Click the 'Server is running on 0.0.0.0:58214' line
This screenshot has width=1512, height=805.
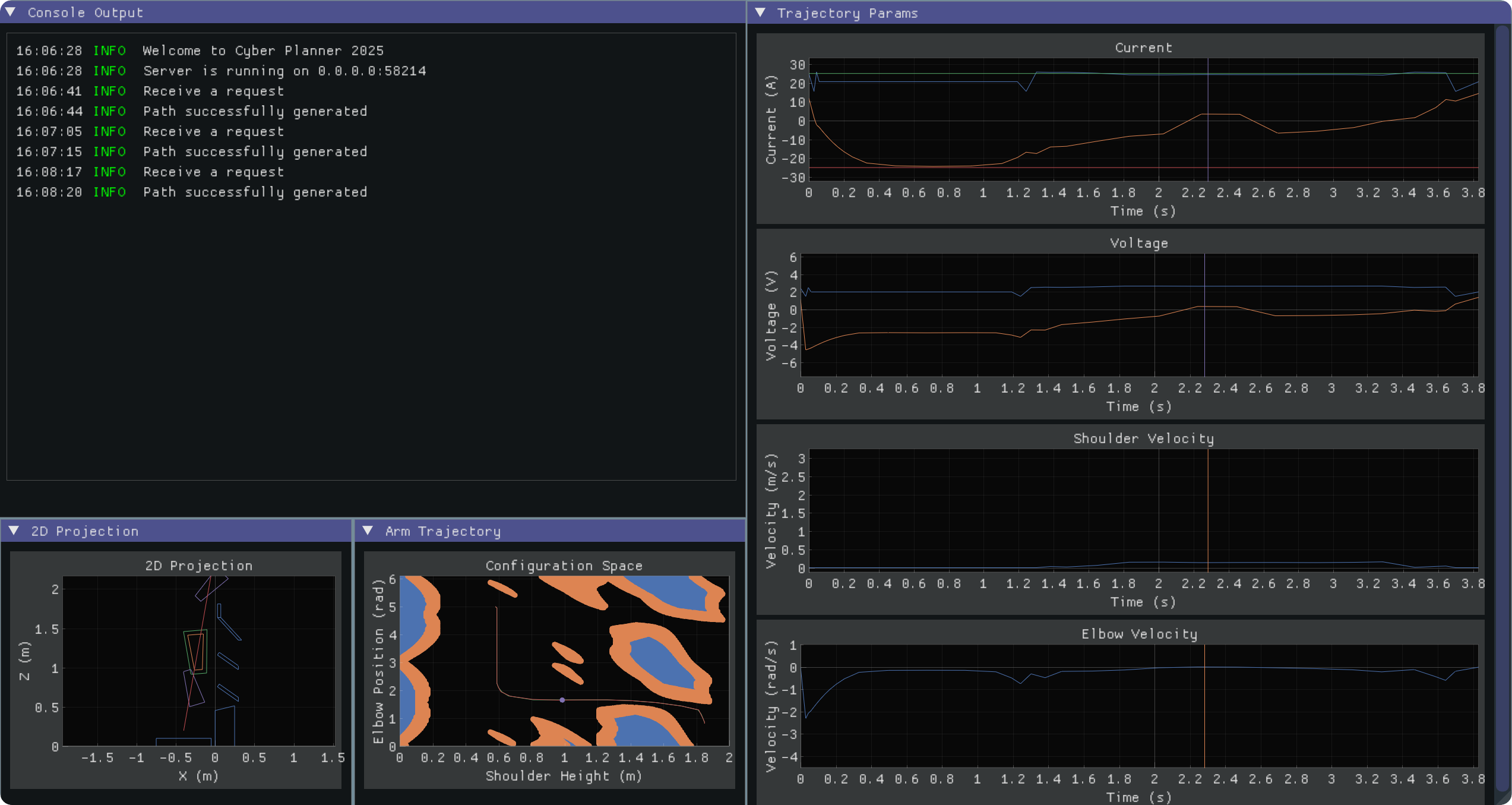[x=221, y=71]
